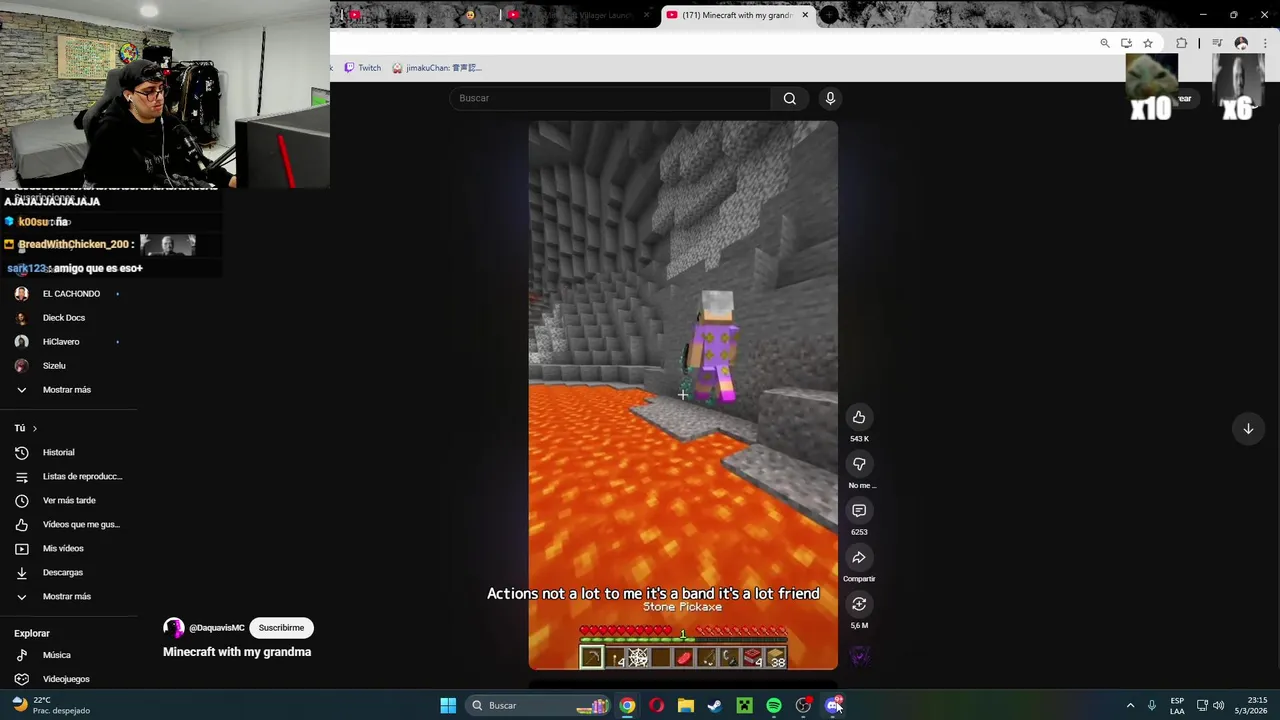Open Chrome three-dot menu
Screen dimensions: 1280x720
pos(1265,43)
